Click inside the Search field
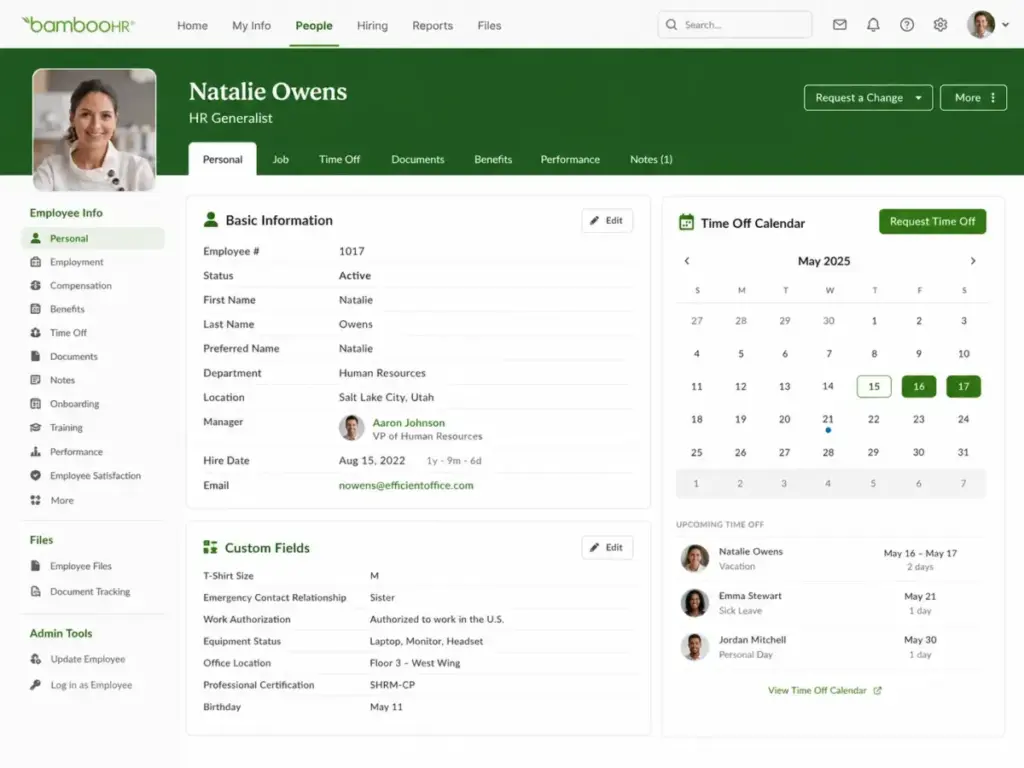 [735, 25]
